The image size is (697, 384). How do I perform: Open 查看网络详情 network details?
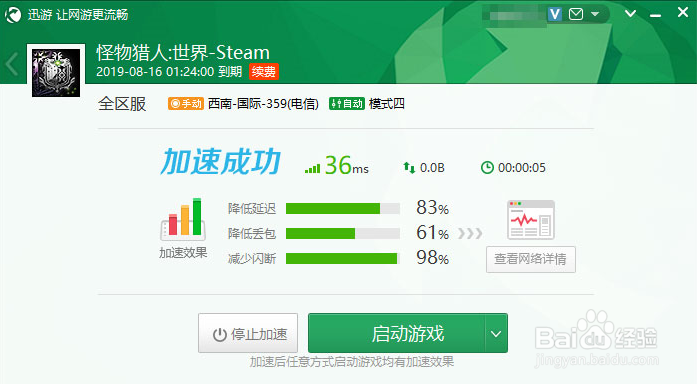531,259
